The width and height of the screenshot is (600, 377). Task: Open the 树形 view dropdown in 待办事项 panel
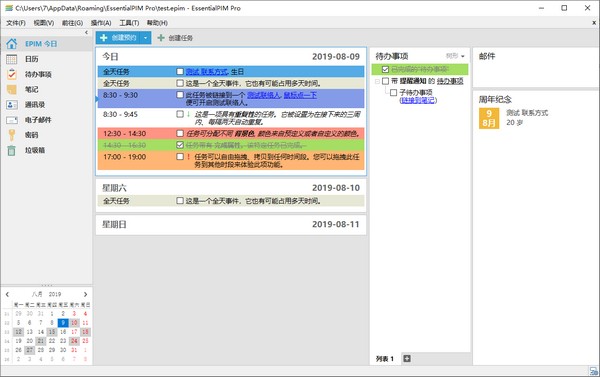(x=455, y=56)
